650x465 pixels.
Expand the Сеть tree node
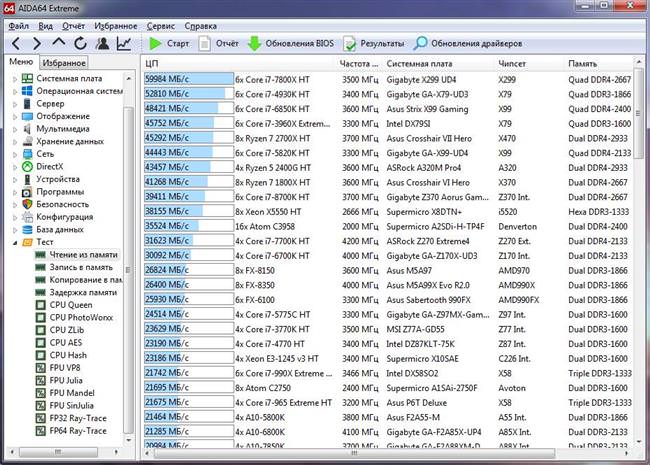(15, 155)
